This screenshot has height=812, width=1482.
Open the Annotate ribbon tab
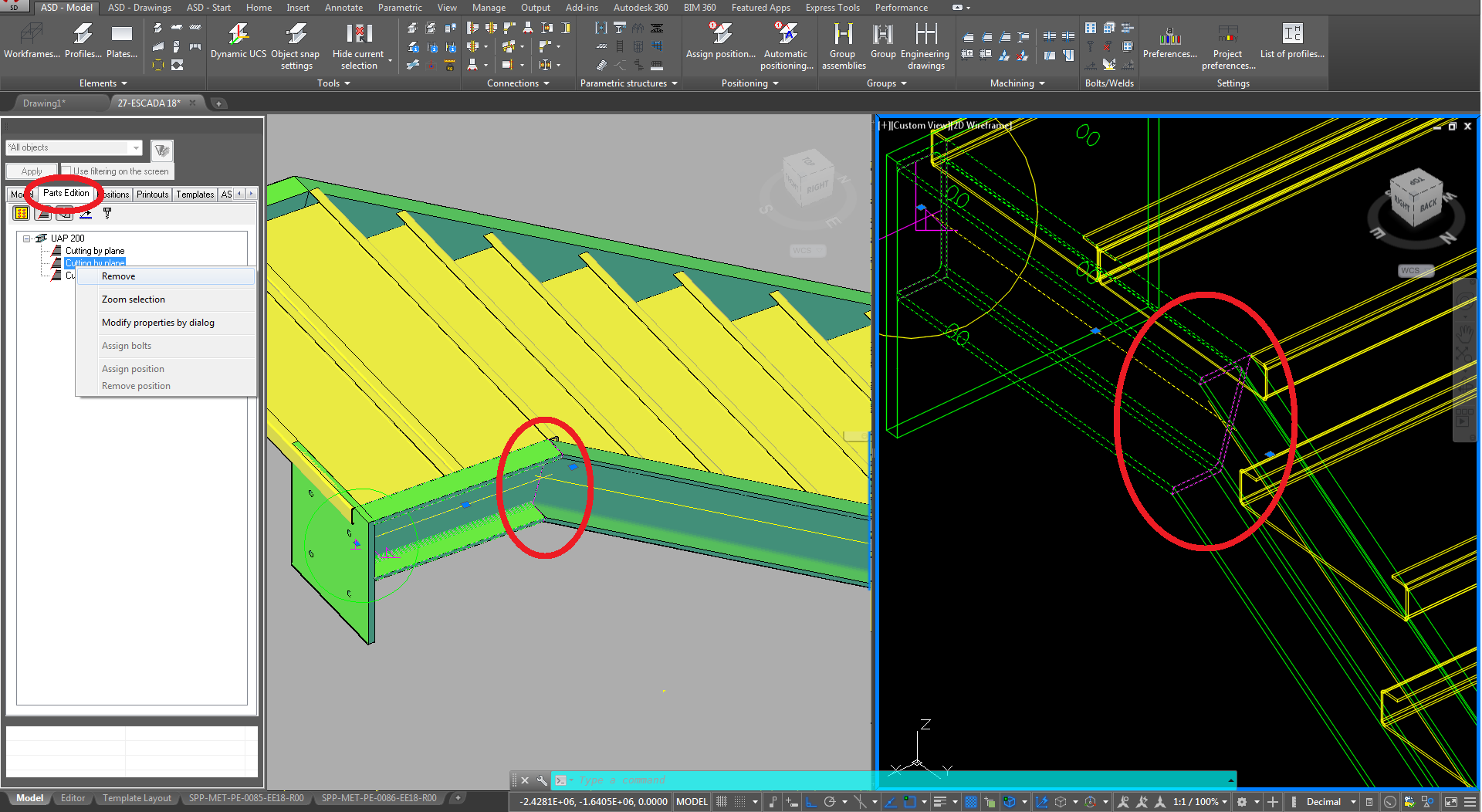pos(343,7)
